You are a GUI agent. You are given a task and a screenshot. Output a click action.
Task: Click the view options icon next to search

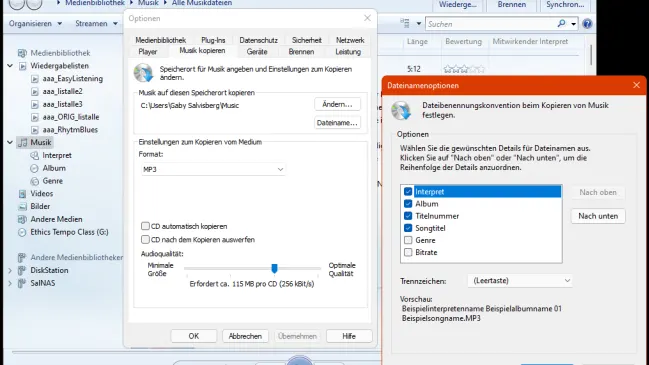click(405, 24)
